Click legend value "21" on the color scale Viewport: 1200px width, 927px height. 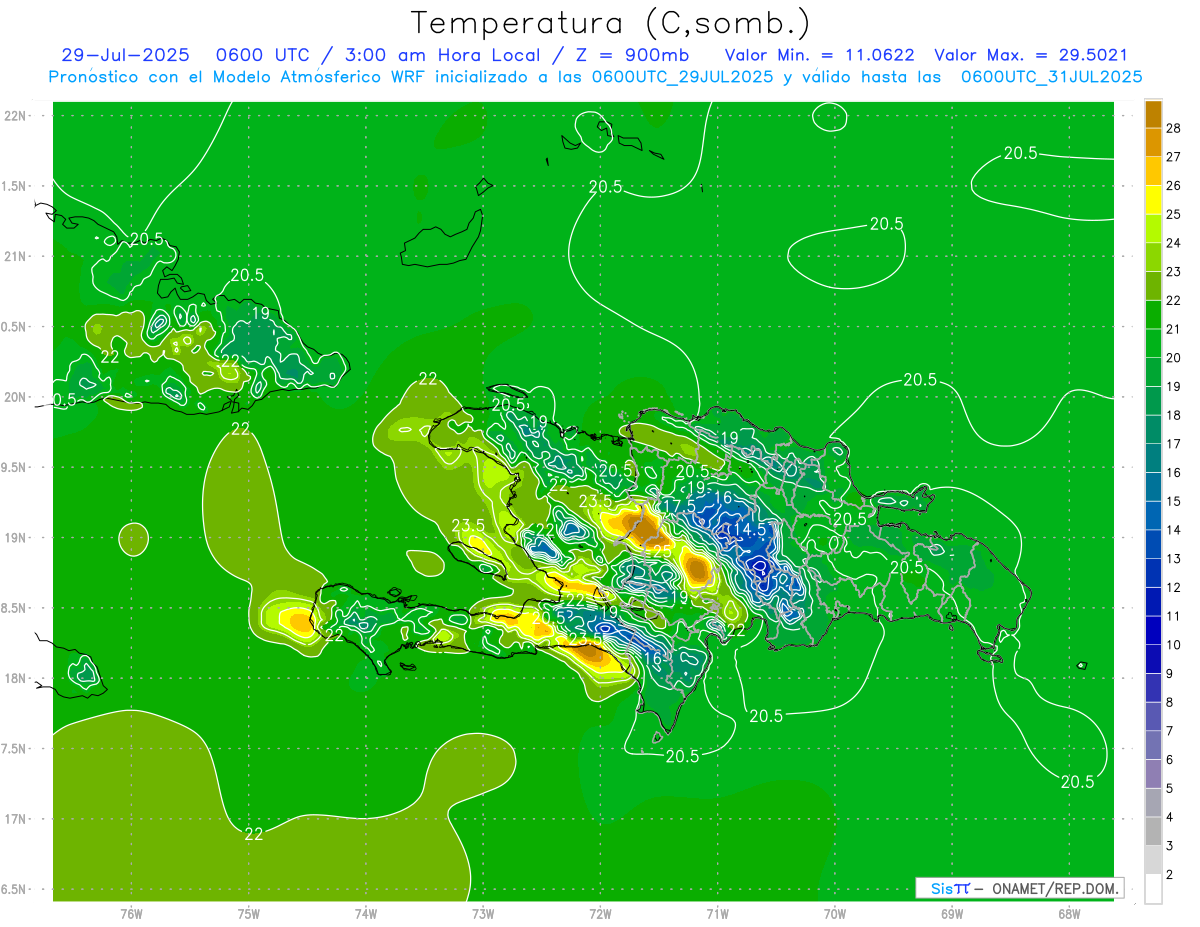pyautogui.click(x=1174, y=328)
